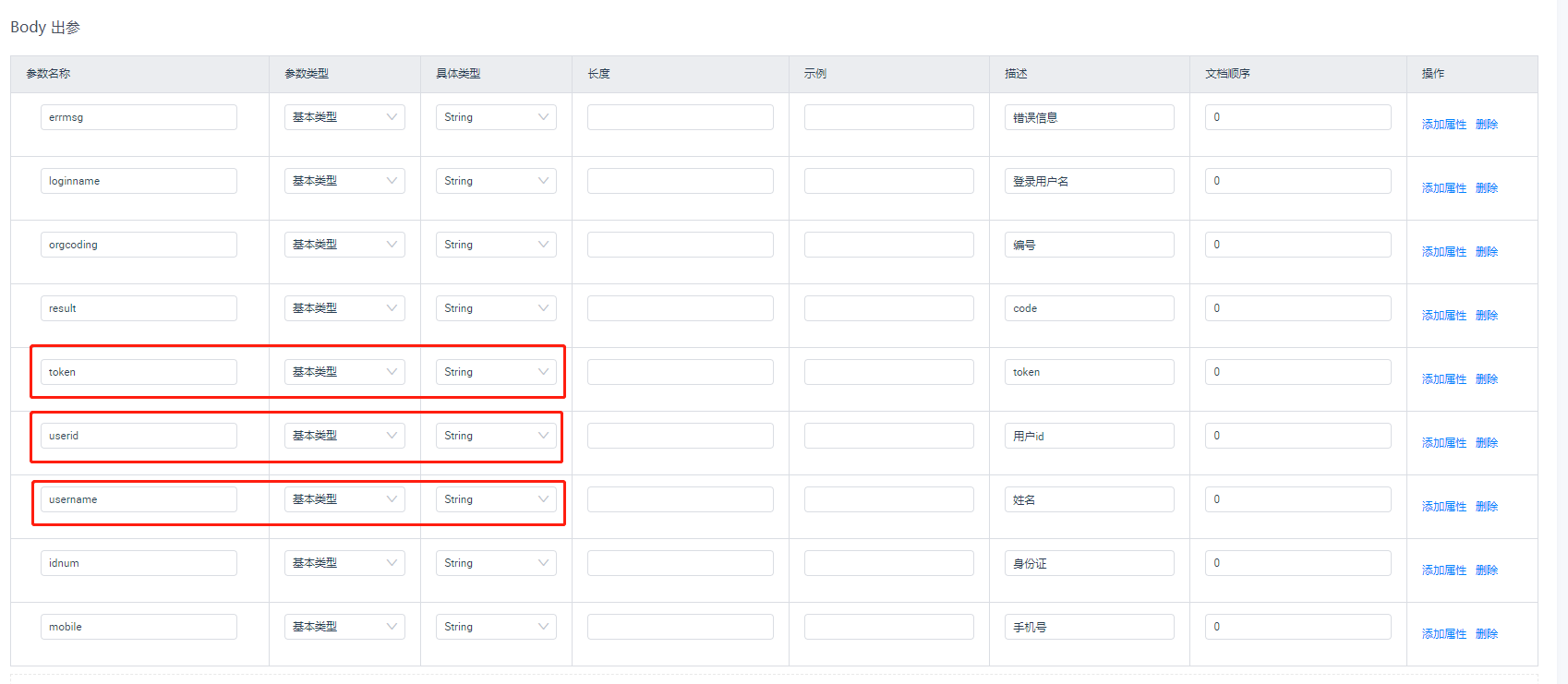Screen dimensions: 1568x684
Task: Edit description field containing code
Action: 1090,308
